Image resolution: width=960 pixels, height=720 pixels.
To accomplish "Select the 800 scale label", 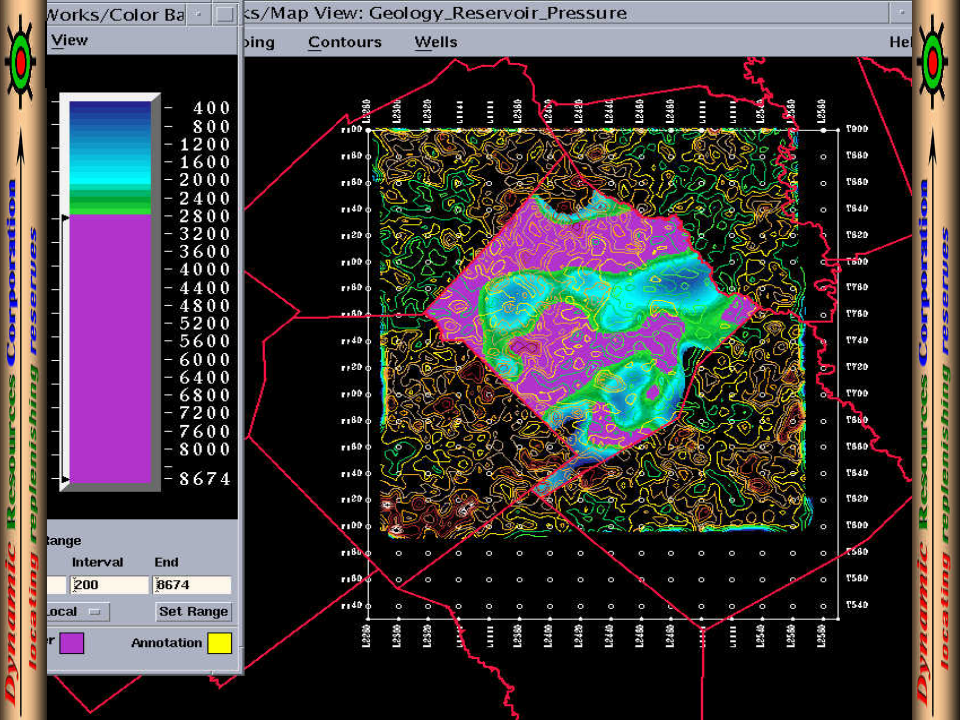I will tap(212, 127).
